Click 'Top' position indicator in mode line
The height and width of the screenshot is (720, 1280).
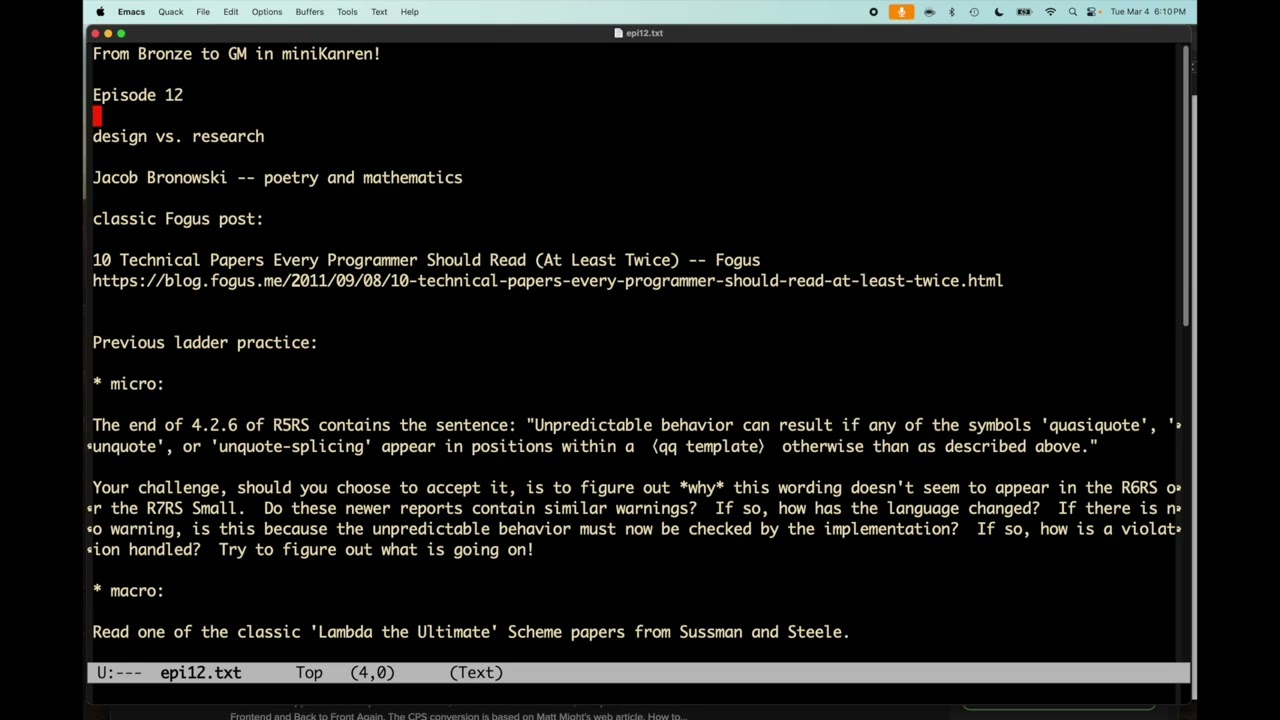[309, 673]
